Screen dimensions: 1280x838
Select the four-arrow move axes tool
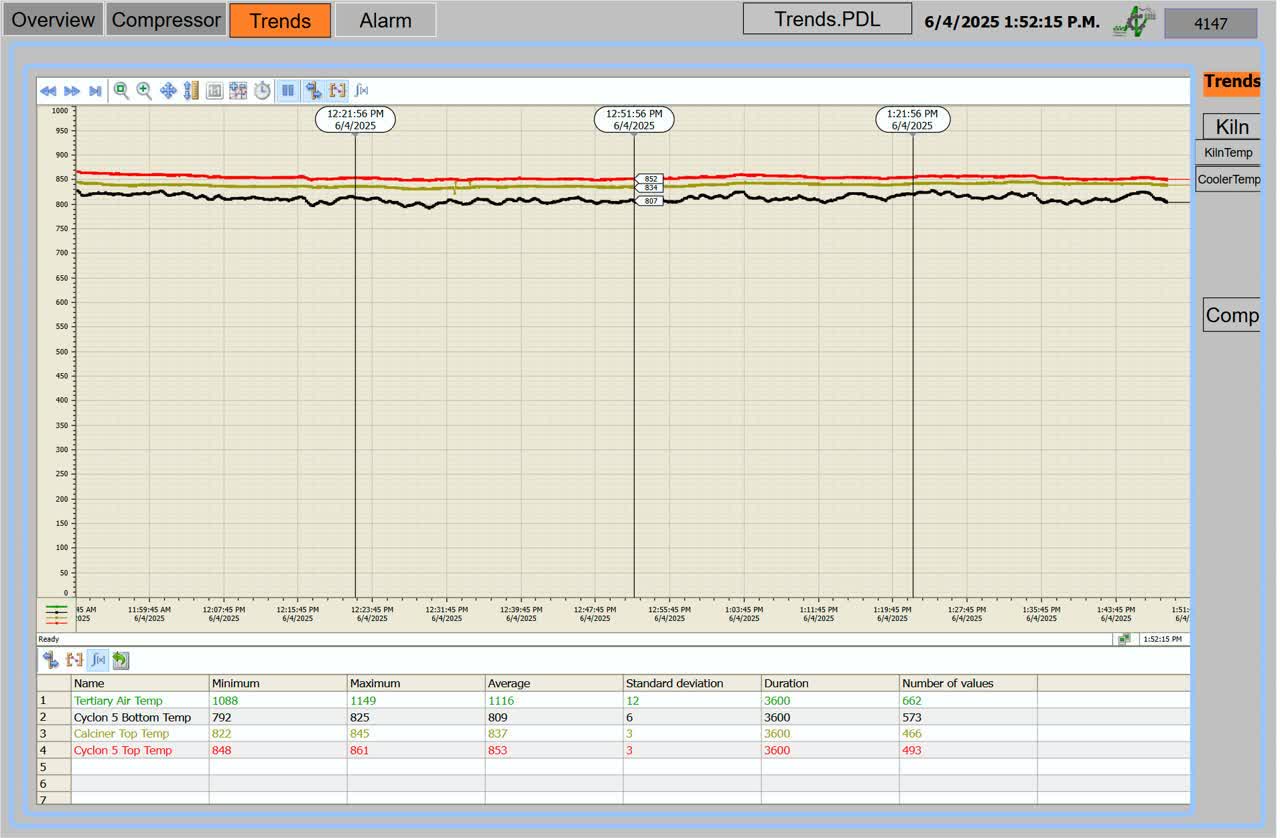[168, 91]
